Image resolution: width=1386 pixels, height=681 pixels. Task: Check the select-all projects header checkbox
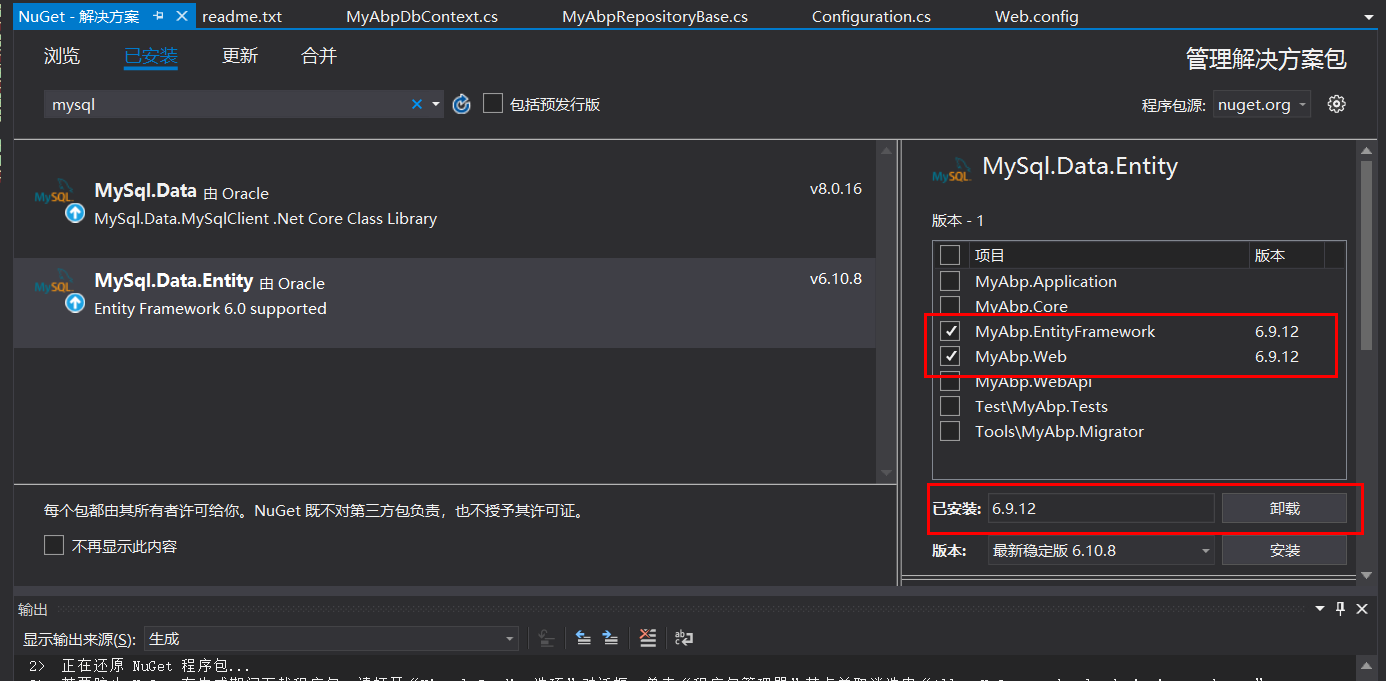(950, 256)
